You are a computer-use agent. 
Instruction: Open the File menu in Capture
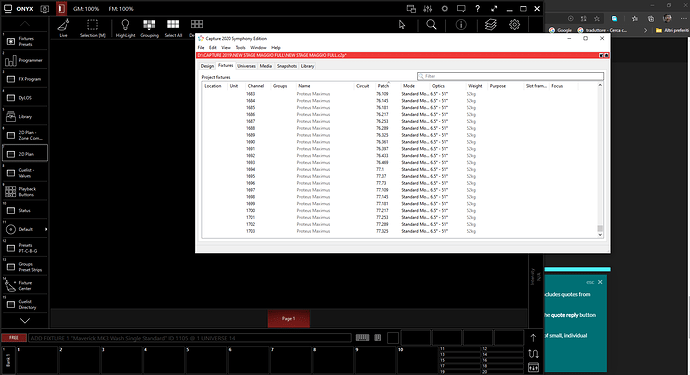pos(201,48)
